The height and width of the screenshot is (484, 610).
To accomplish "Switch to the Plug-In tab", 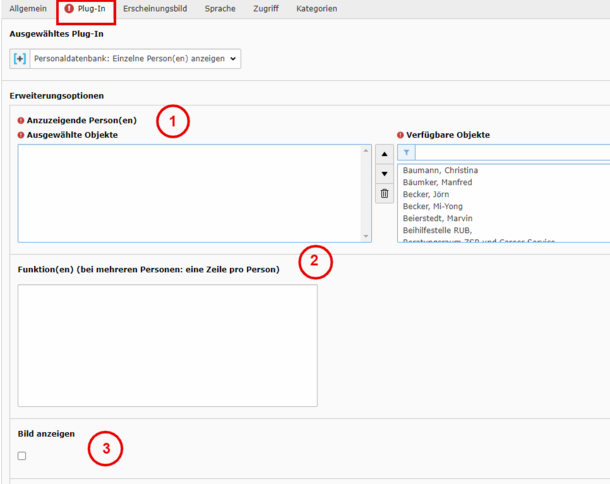I will point(86,9).
